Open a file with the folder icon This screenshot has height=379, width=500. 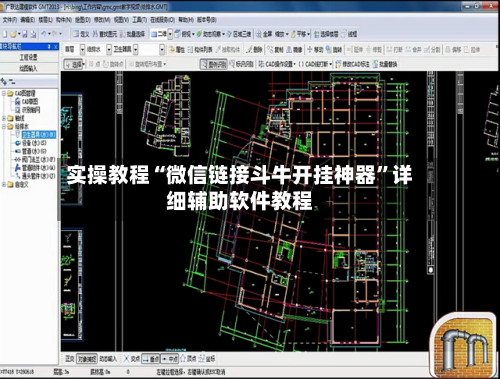(13, 34)
